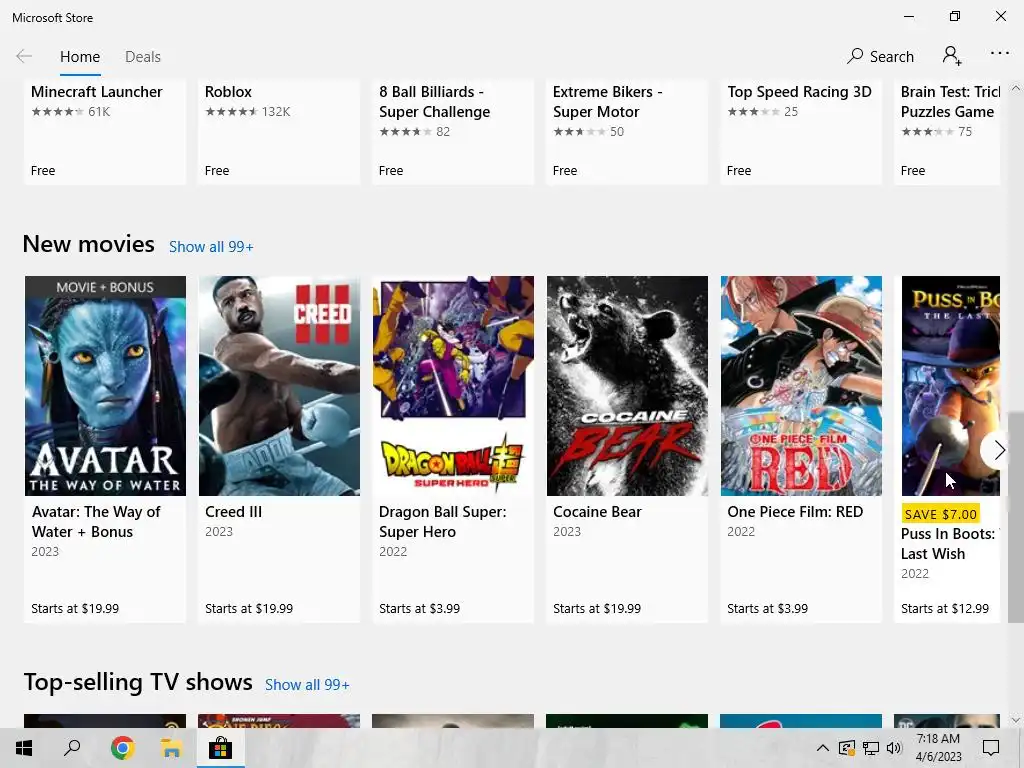The image size is (1024, 768).
Task: Open the three-dot more options menu
Action: point(1000,54)
